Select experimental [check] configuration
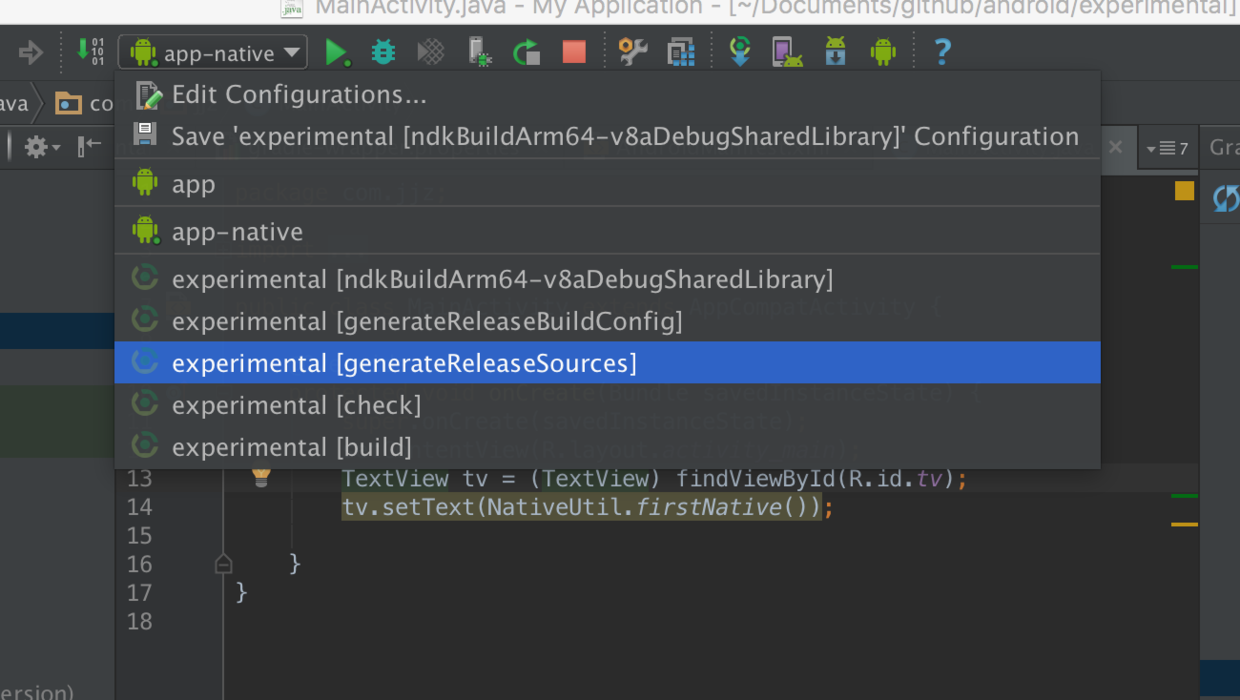Screen dimensions: 1240x700 tap(608, 405)
